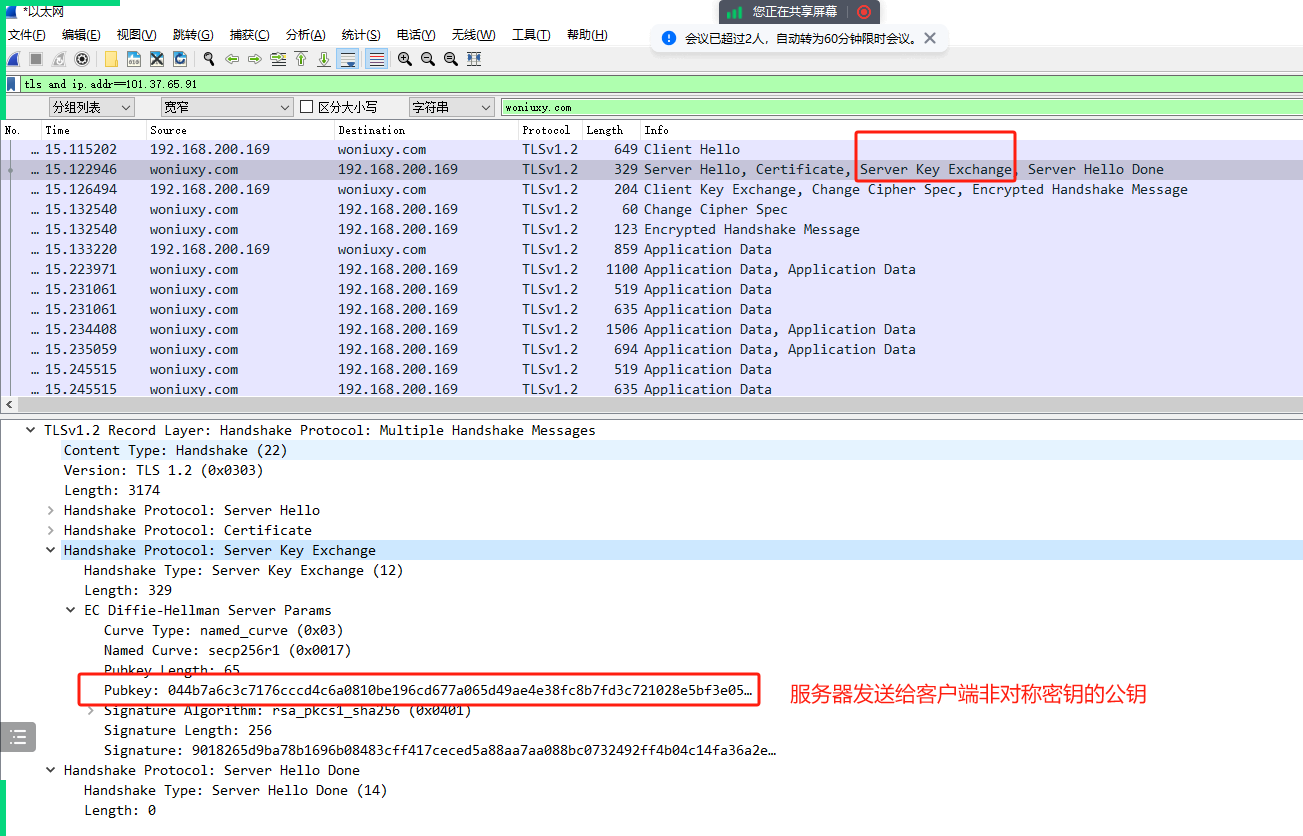Screen dimensions: 1303x836
Task: Stop the running packet capture
Action: coord(36,59)
